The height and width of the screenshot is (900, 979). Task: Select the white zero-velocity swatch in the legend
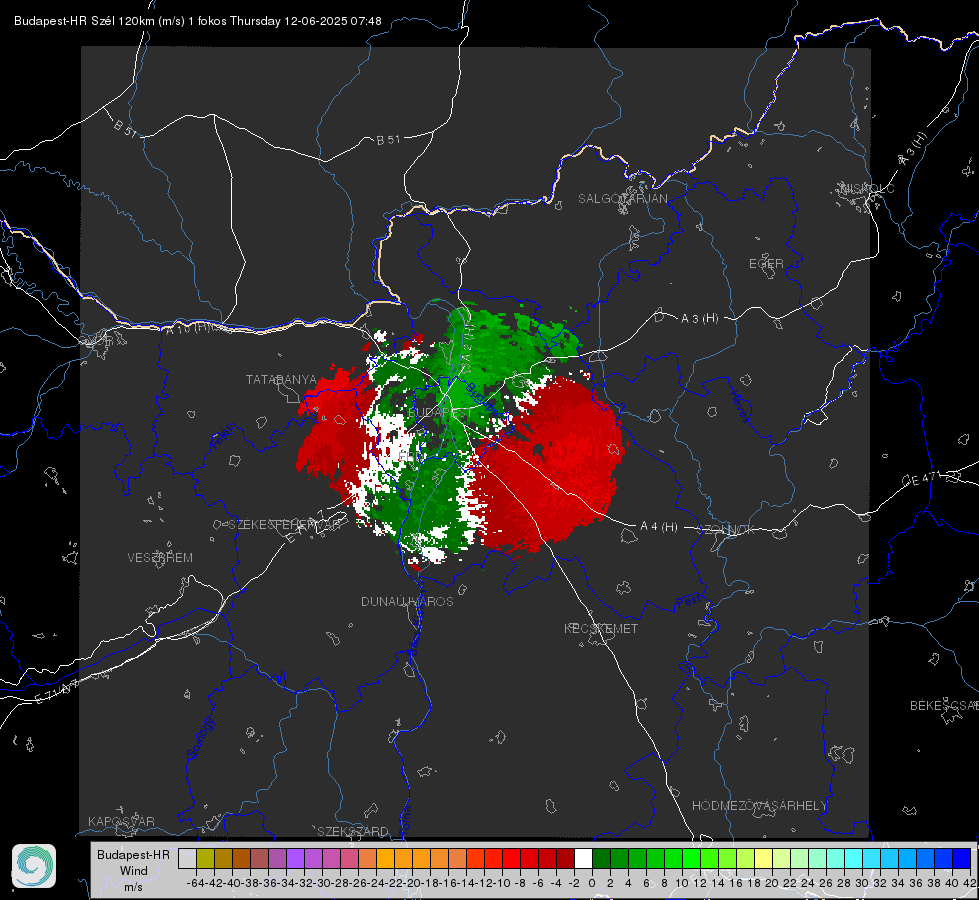tap(583, 859)
